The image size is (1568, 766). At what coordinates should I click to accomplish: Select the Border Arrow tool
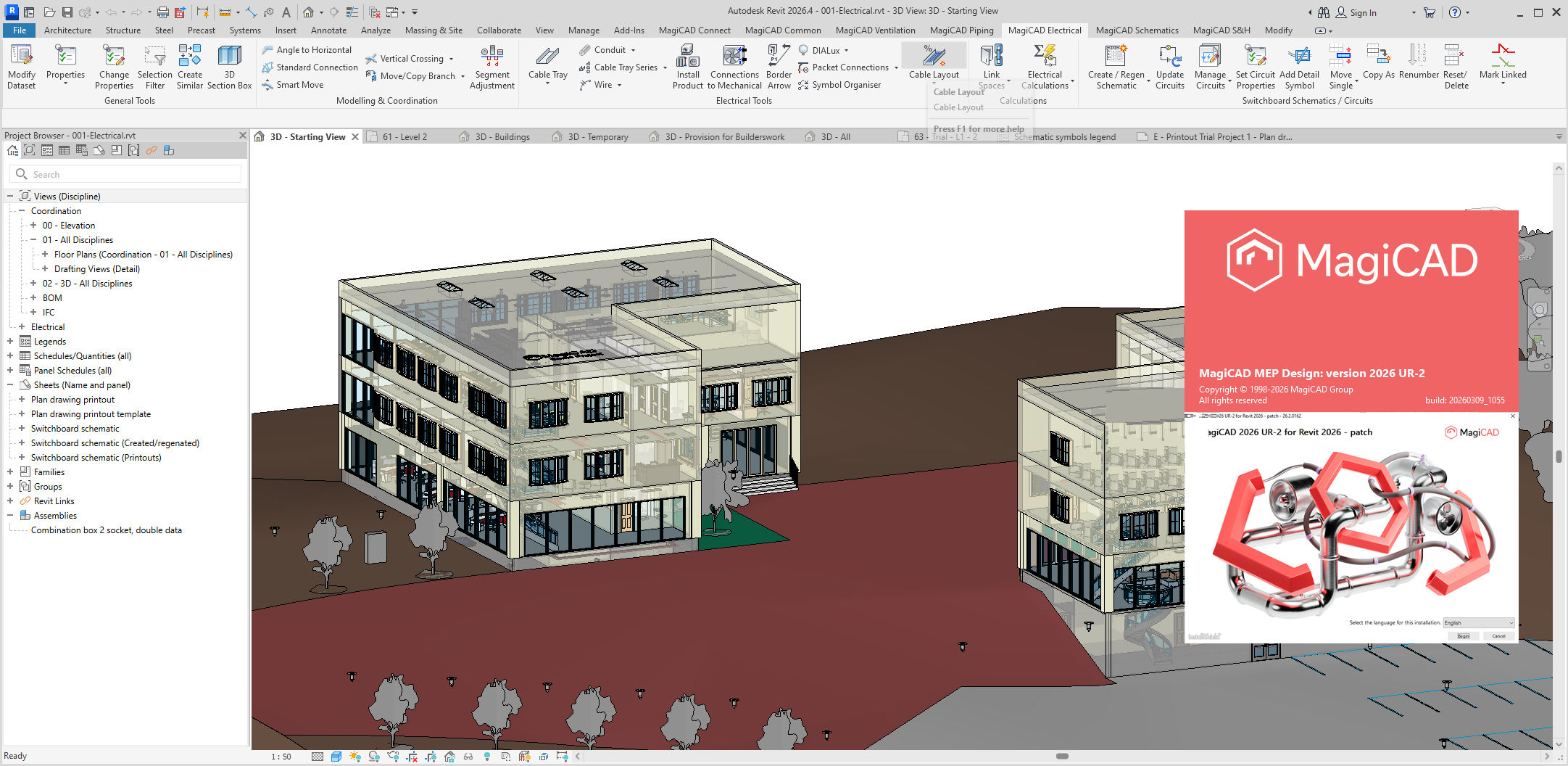click(779, 66)
